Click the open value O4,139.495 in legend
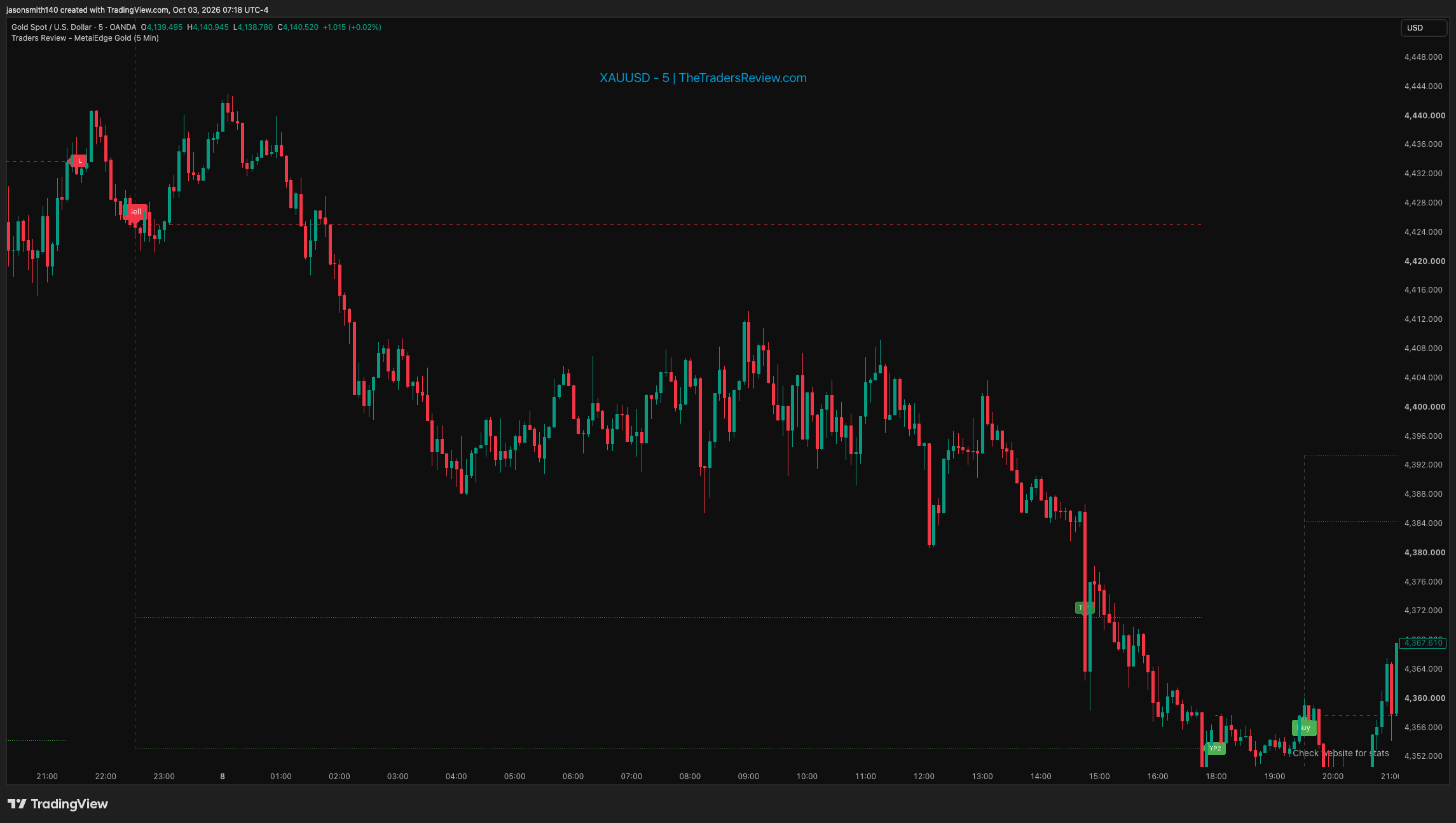 [161, 27]
